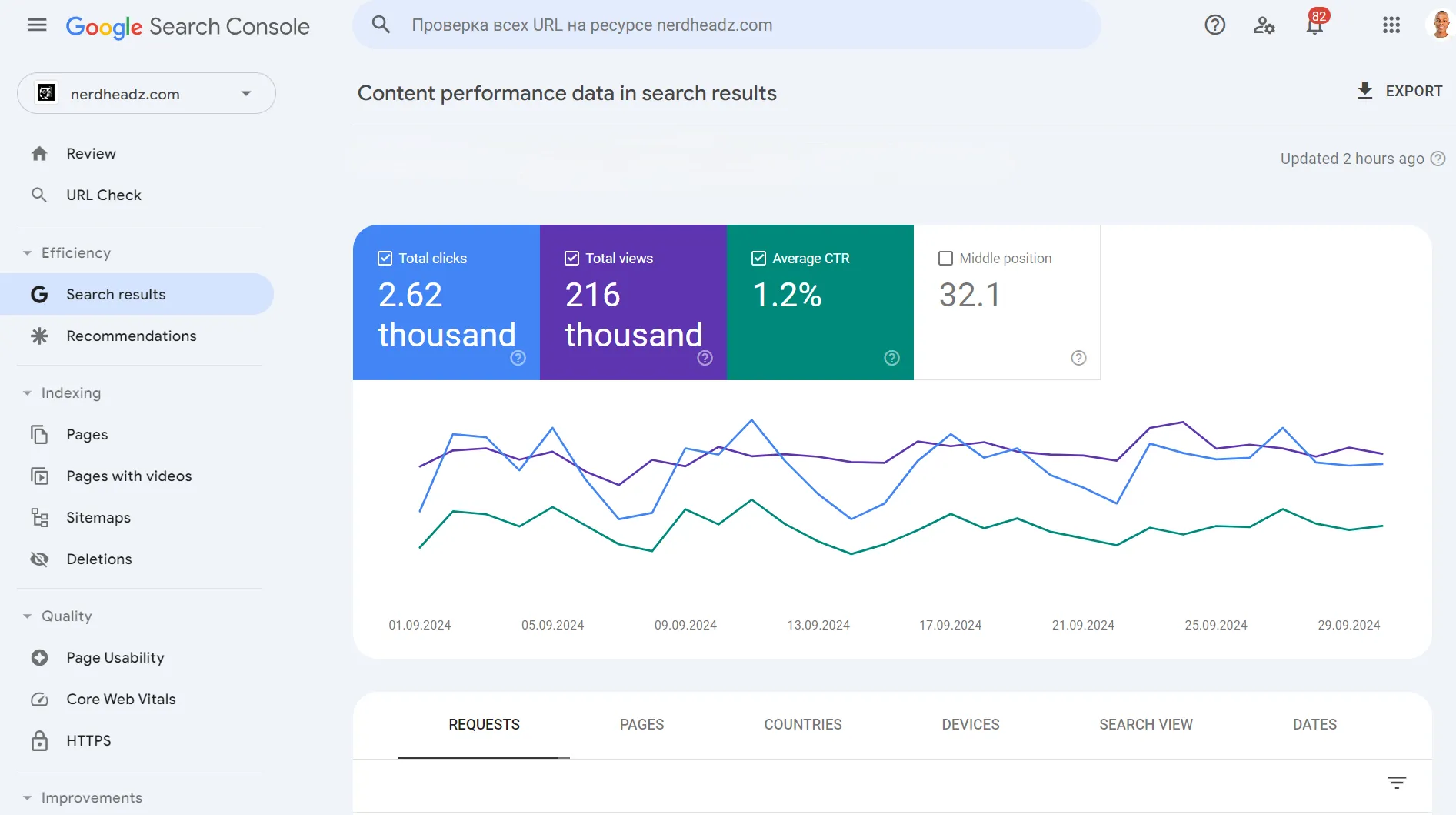Open the hamburger main menu
The width and height of the screenshot is (1456, 815).
click(x=37, y=25)
